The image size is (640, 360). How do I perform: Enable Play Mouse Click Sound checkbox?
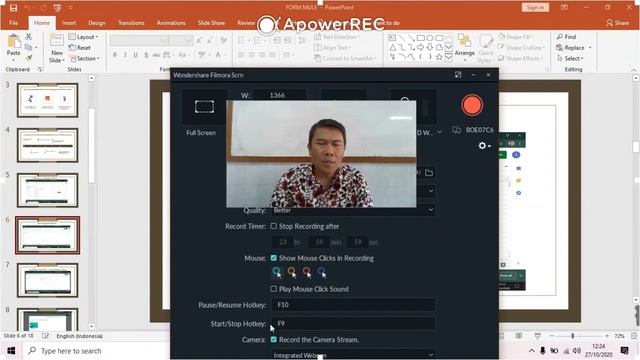pyautogui.click(x=273, y=289)
